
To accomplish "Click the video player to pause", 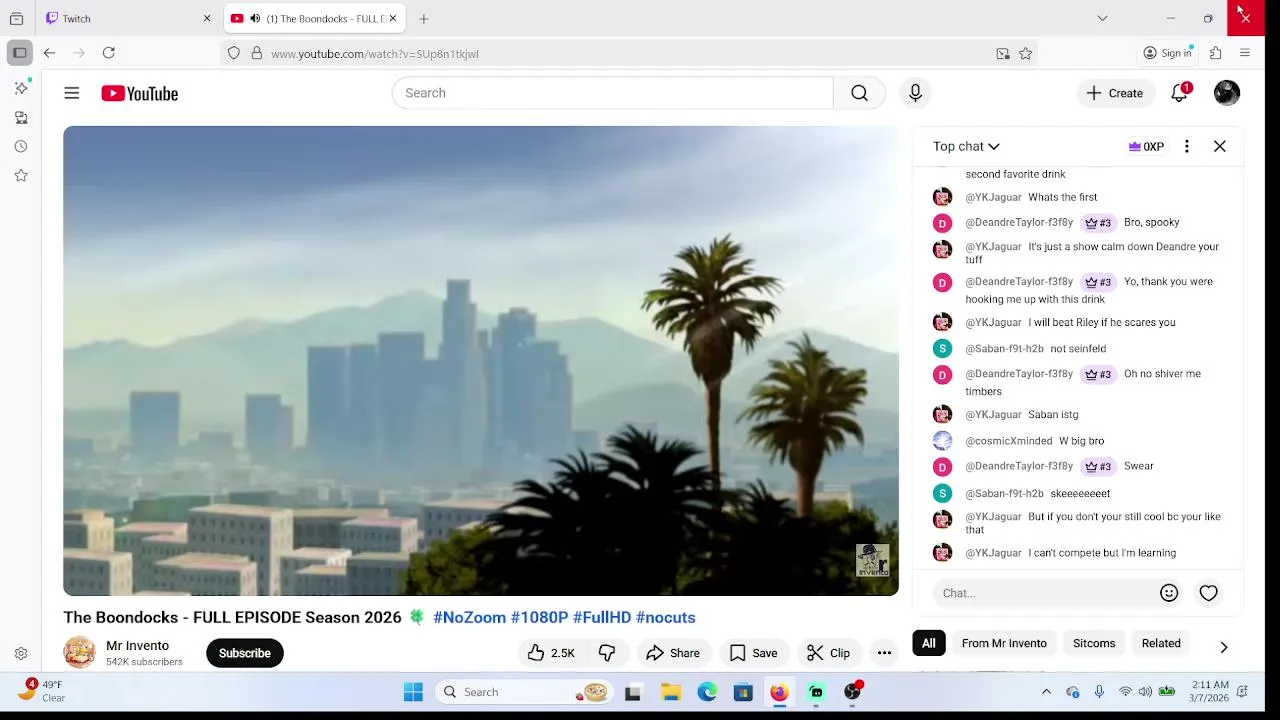I will tap(481, 361).
